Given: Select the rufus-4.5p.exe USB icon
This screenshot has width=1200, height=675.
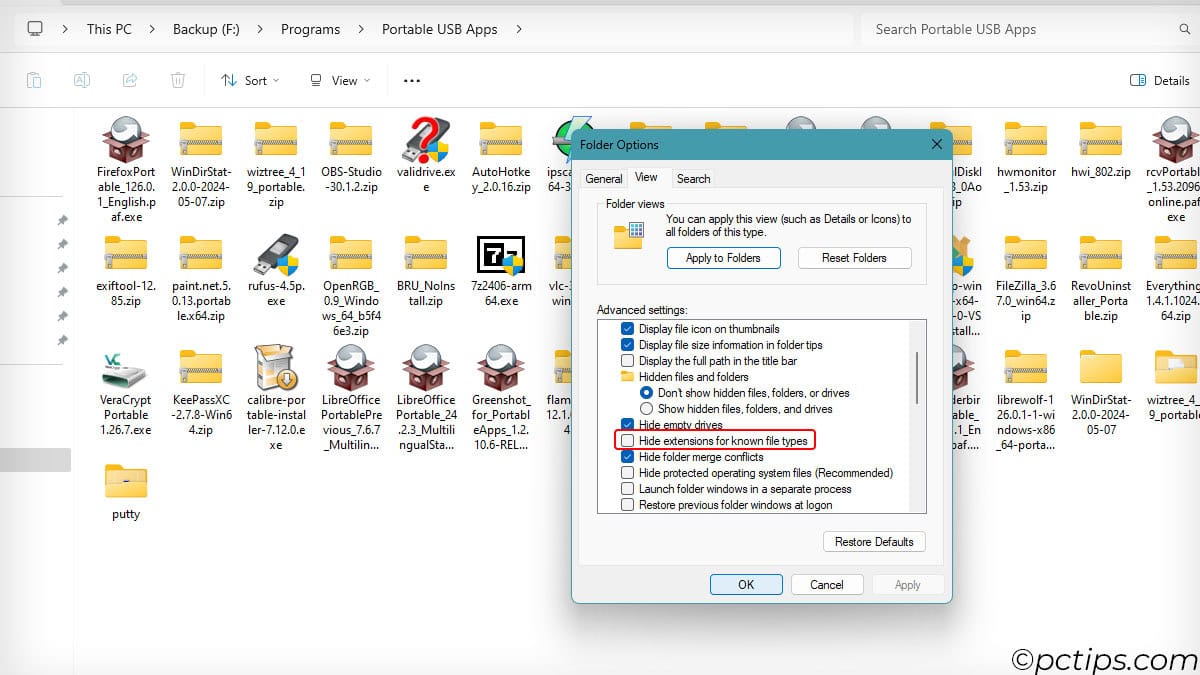Looking at the screenshot, I should [x=276, y=256].
